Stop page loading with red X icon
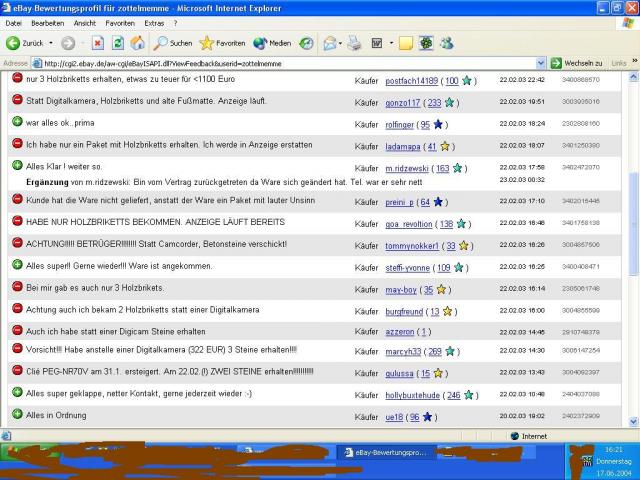640x480 pixels. 98,43
